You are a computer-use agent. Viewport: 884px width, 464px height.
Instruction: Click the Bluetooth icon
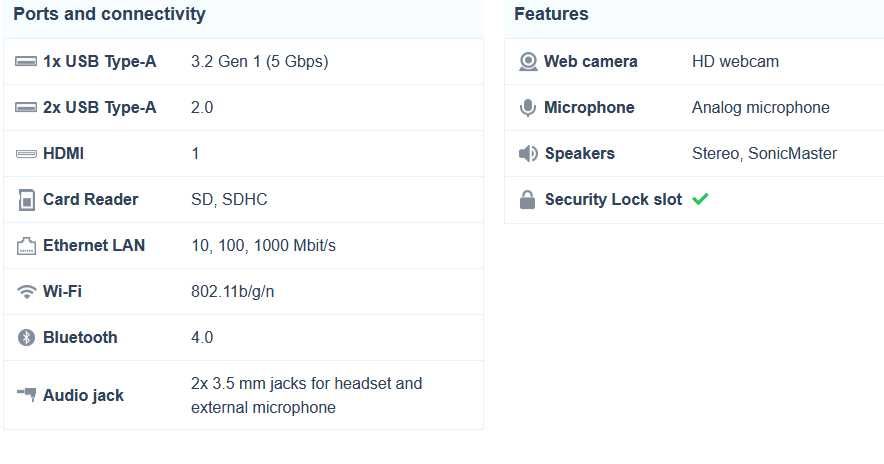coord(26,338)
